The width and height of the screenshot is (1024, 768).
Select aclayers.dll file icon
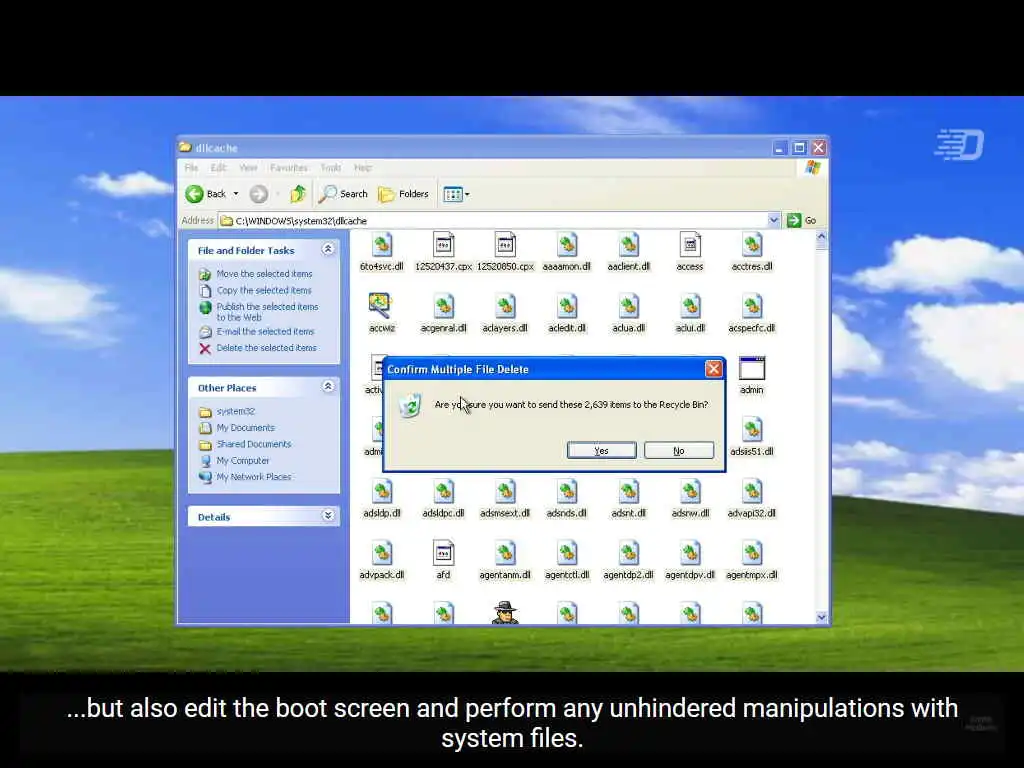[x=505, y=307]
